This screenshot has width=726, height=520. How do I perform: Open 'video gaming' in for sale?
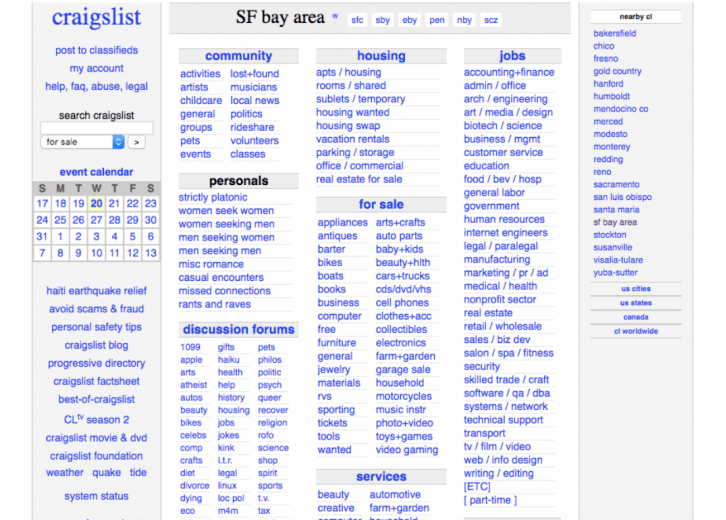(x=407, y=450)
